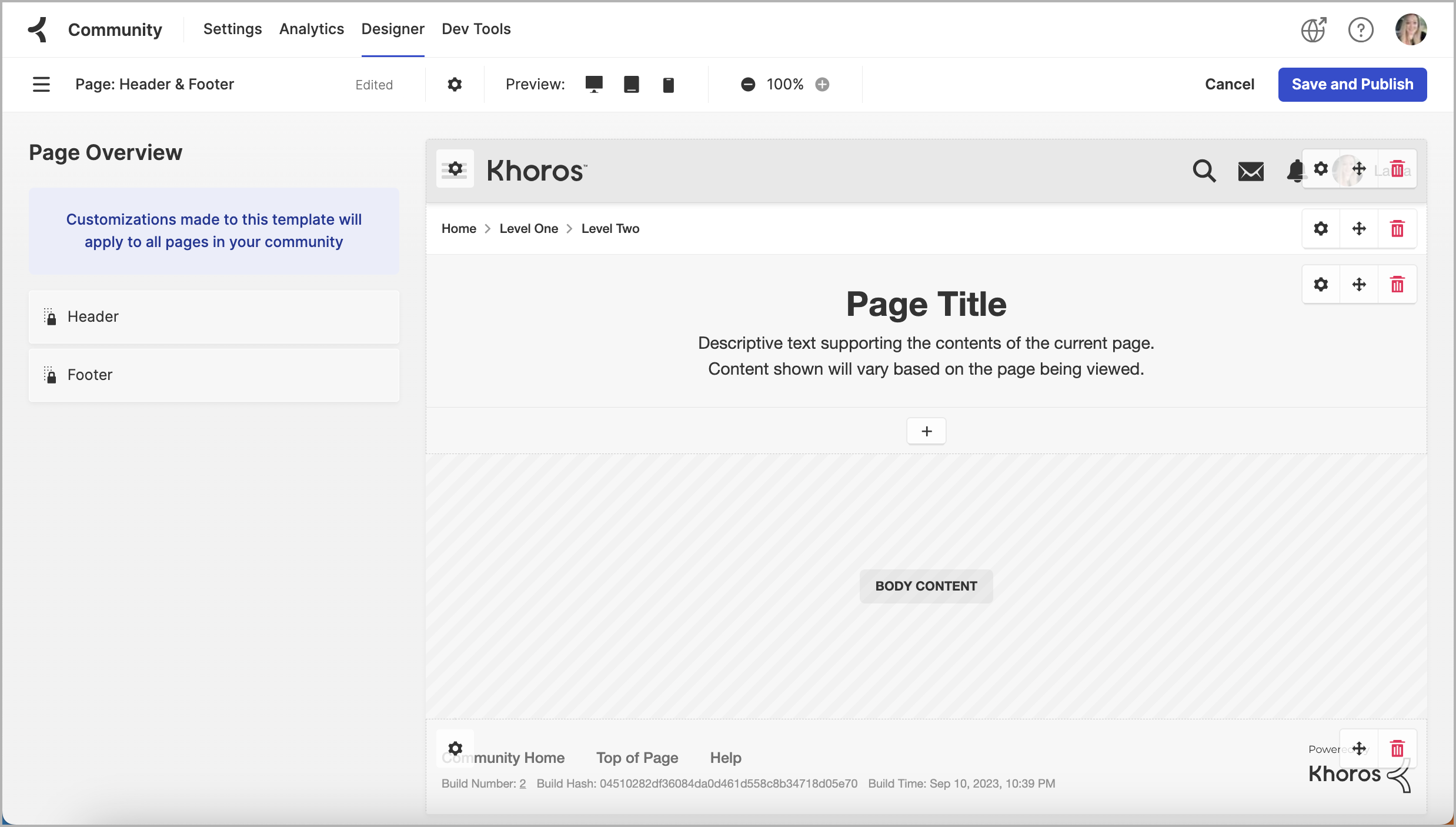The image size is (1456, 827).
Task: Open settings for the Khoros header component
Action: click(x=454, y=169)
